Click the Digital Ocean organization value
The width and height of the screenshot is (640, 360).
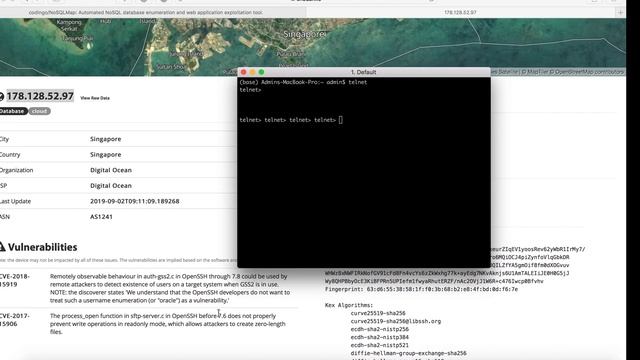[x=111, y=170]
